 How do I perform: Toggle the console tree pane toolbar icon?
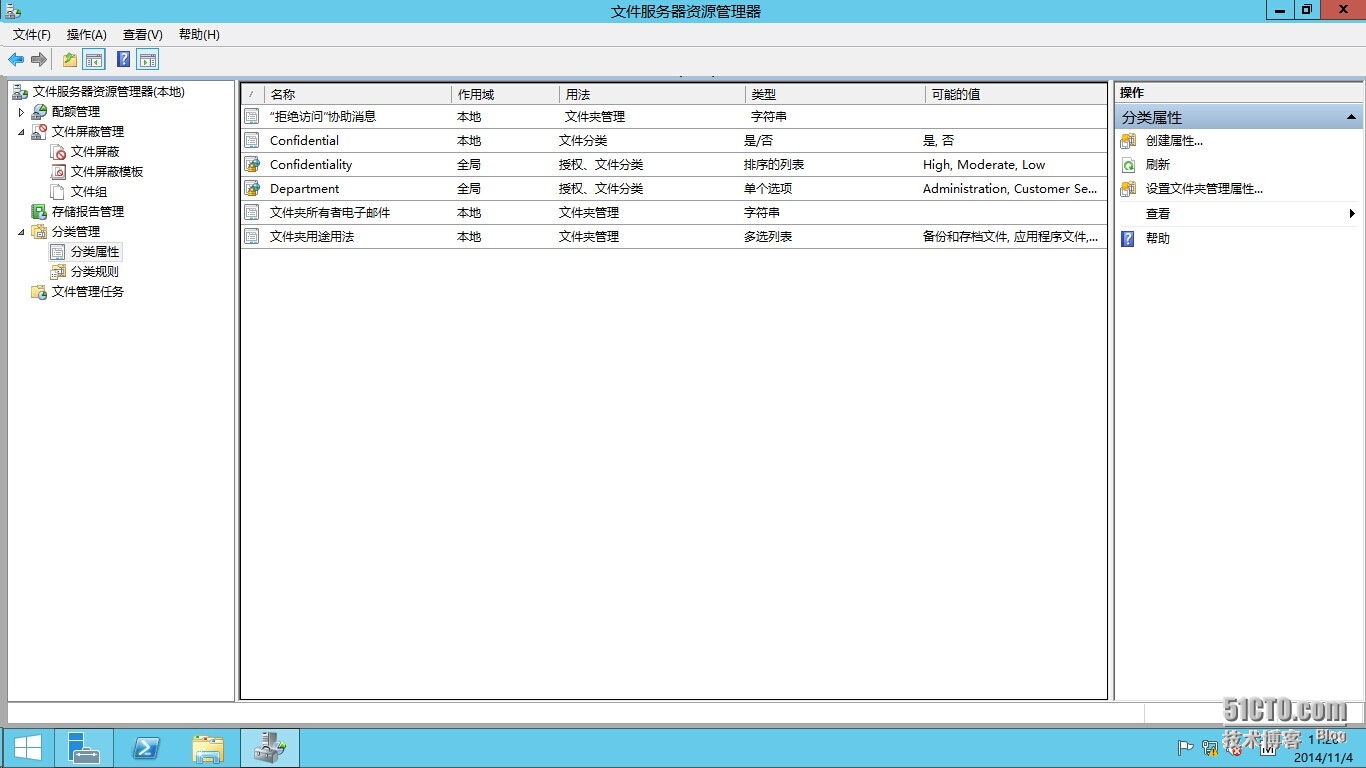(x=94, y=59)
